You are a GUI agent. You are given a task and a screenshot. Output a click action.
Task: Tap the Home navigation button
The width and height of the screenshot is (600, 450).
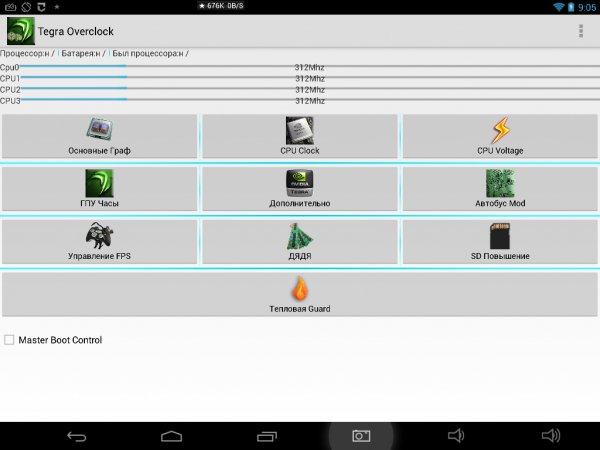pos(171,436)
